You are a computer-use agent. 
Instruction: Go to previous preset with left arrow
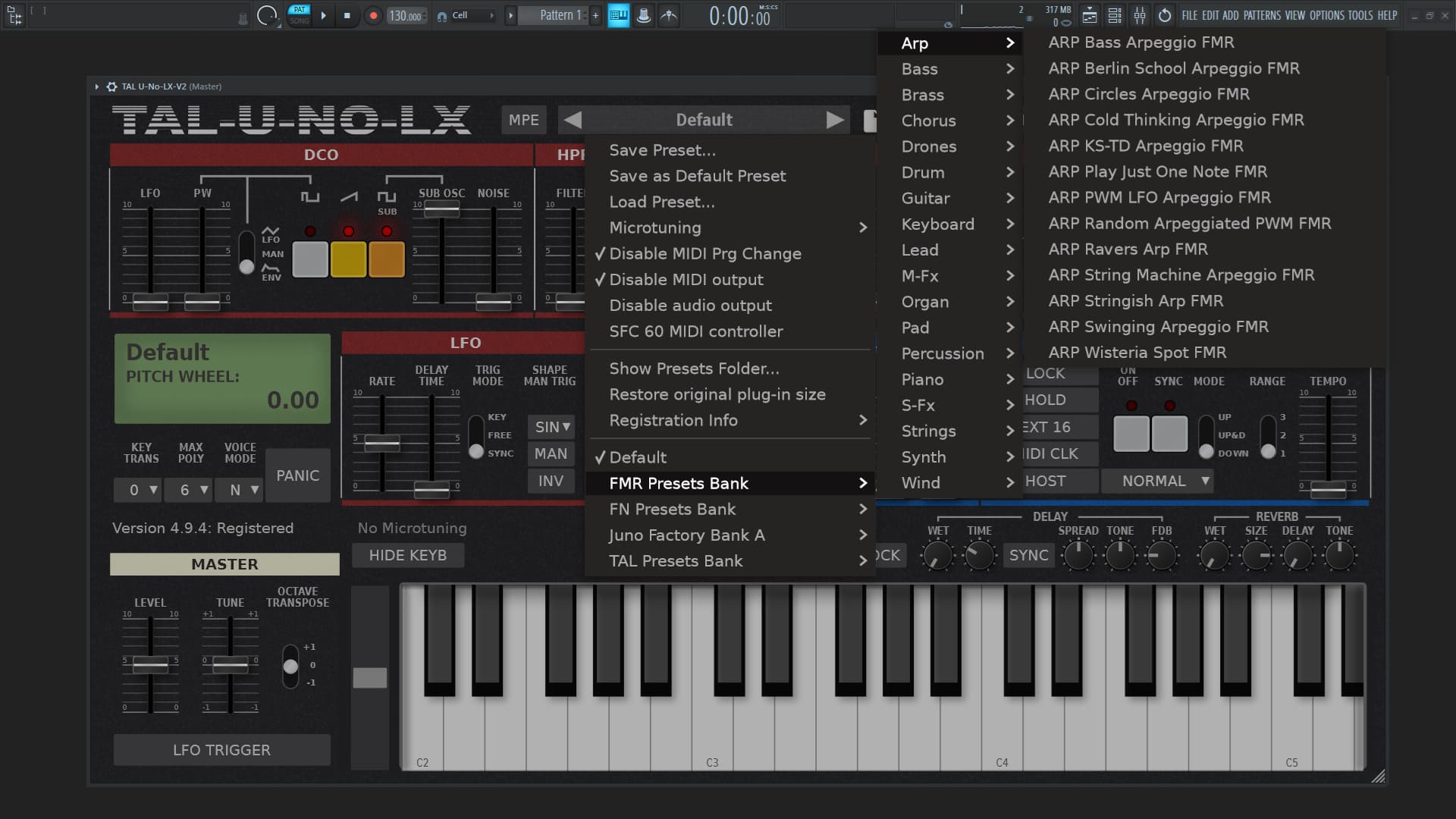(573, 120)
